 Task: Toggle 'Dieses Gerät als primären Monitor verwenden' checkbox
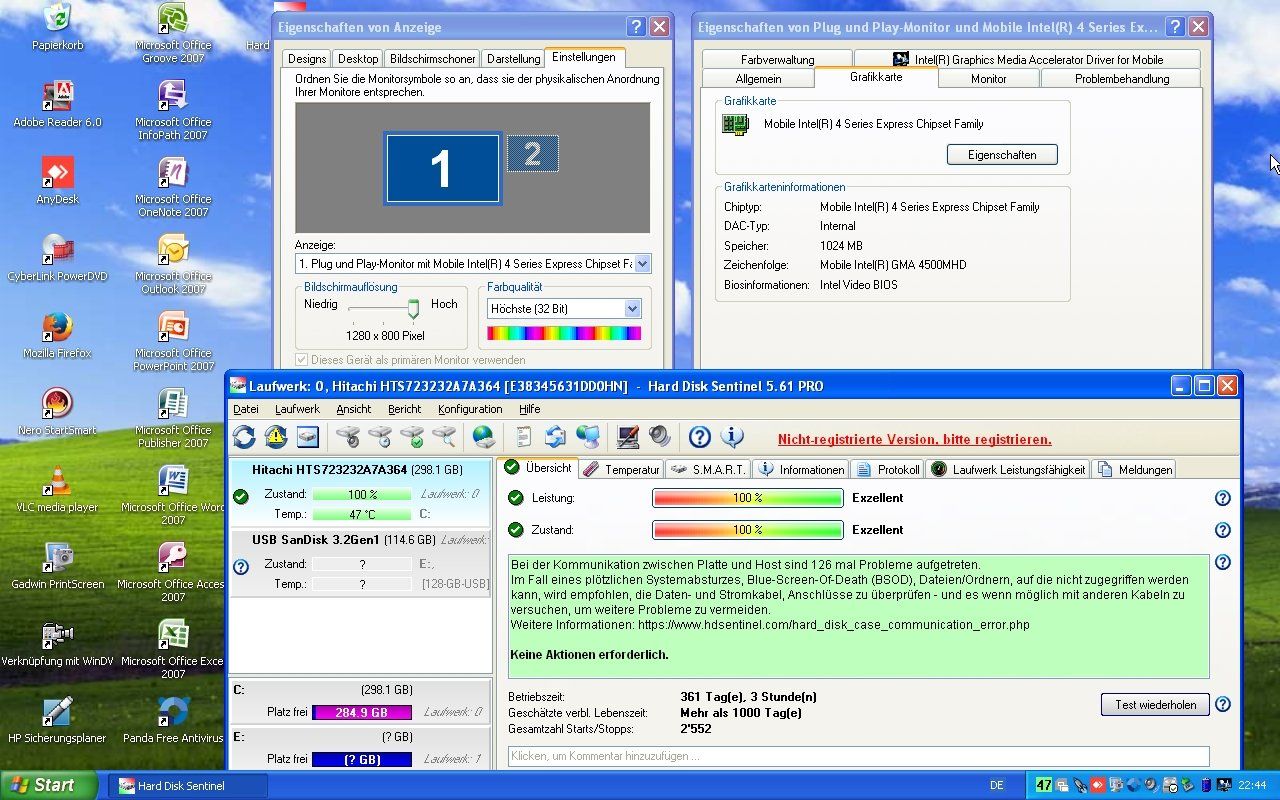(302, 360)
